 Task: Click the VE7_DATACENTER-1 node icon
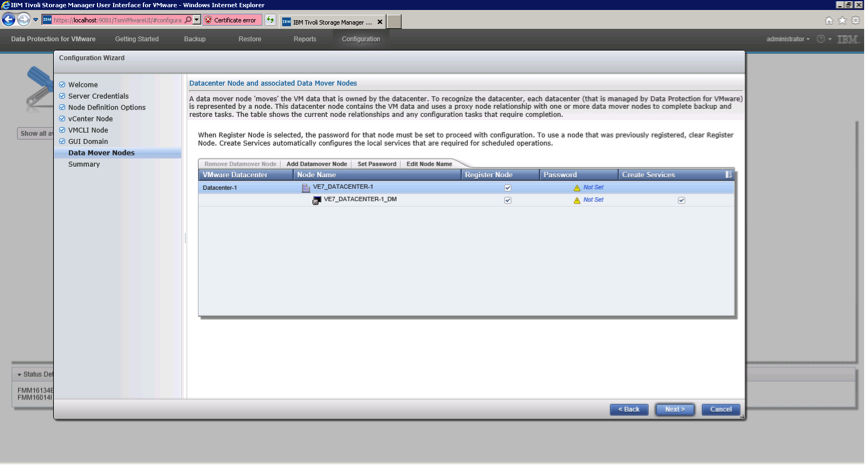tap(306, 188)
